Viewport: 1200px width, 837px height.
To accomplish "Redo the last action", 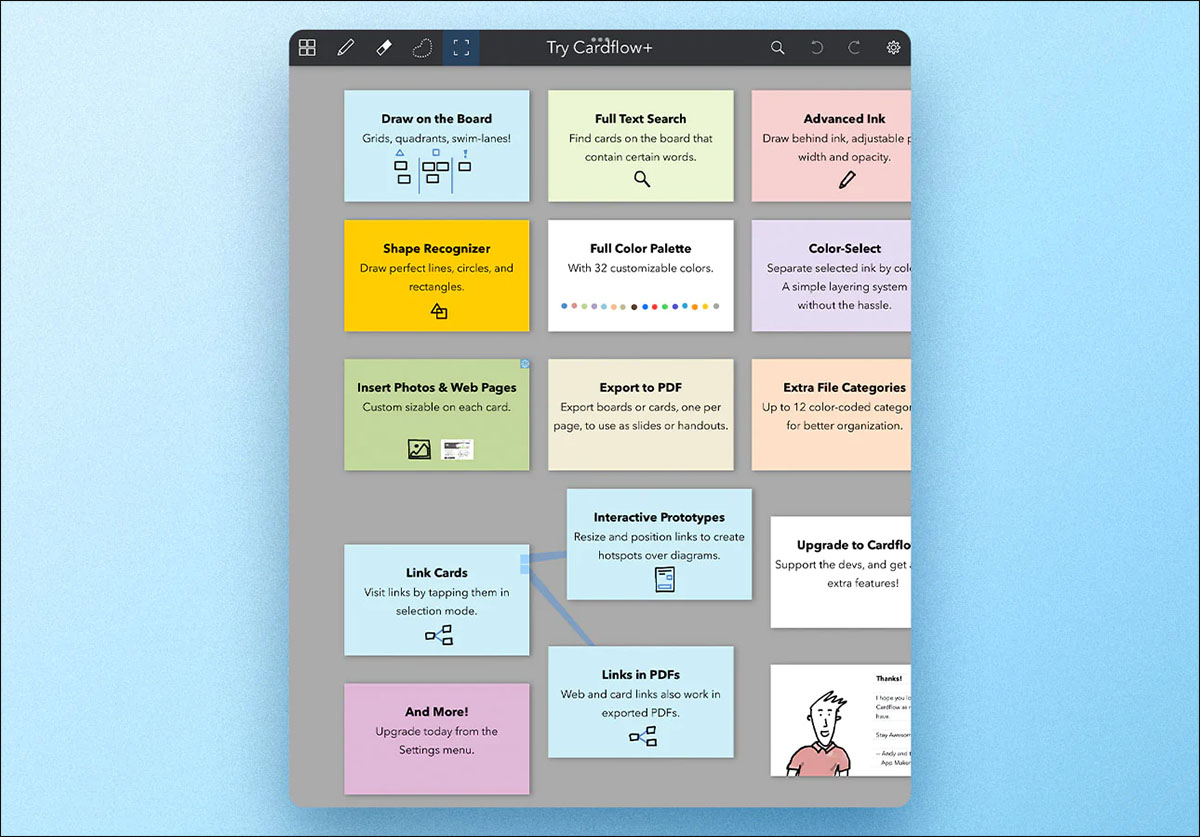I will click(854, 48).
